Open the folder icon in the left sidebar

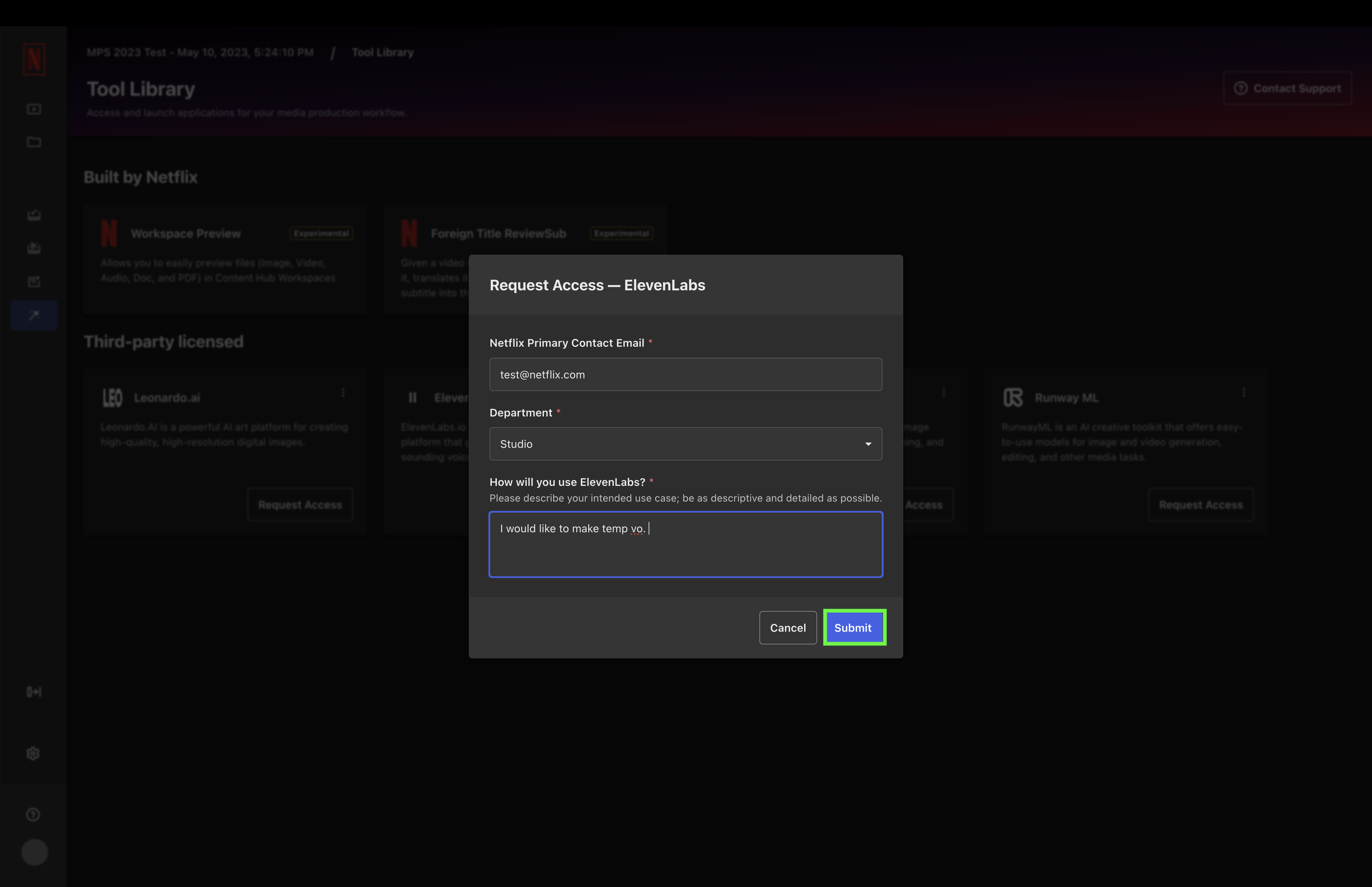(34, 142)
